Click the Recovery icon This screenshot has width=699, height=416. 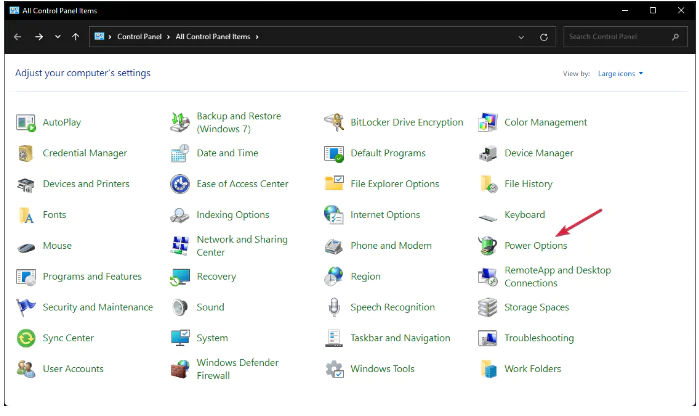pyautogui.click(x=180, y=277)
